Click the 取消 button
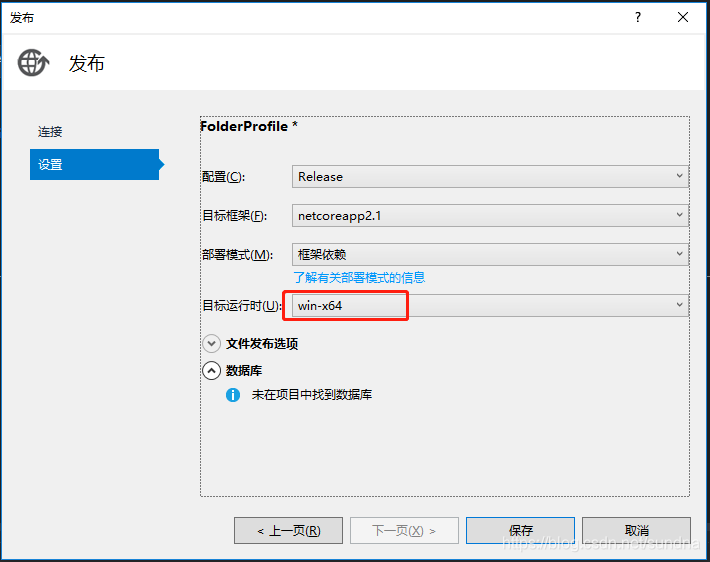This screenshot has width=710, height=562. (x=636, y=530)
